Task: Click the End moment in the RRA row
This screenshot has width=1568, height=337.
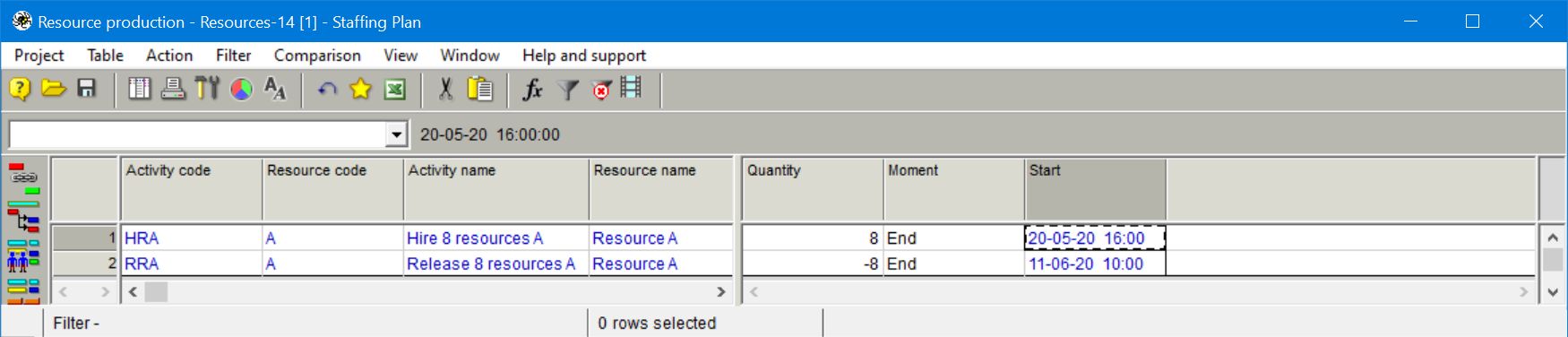Action: click(x=954, y=264)
